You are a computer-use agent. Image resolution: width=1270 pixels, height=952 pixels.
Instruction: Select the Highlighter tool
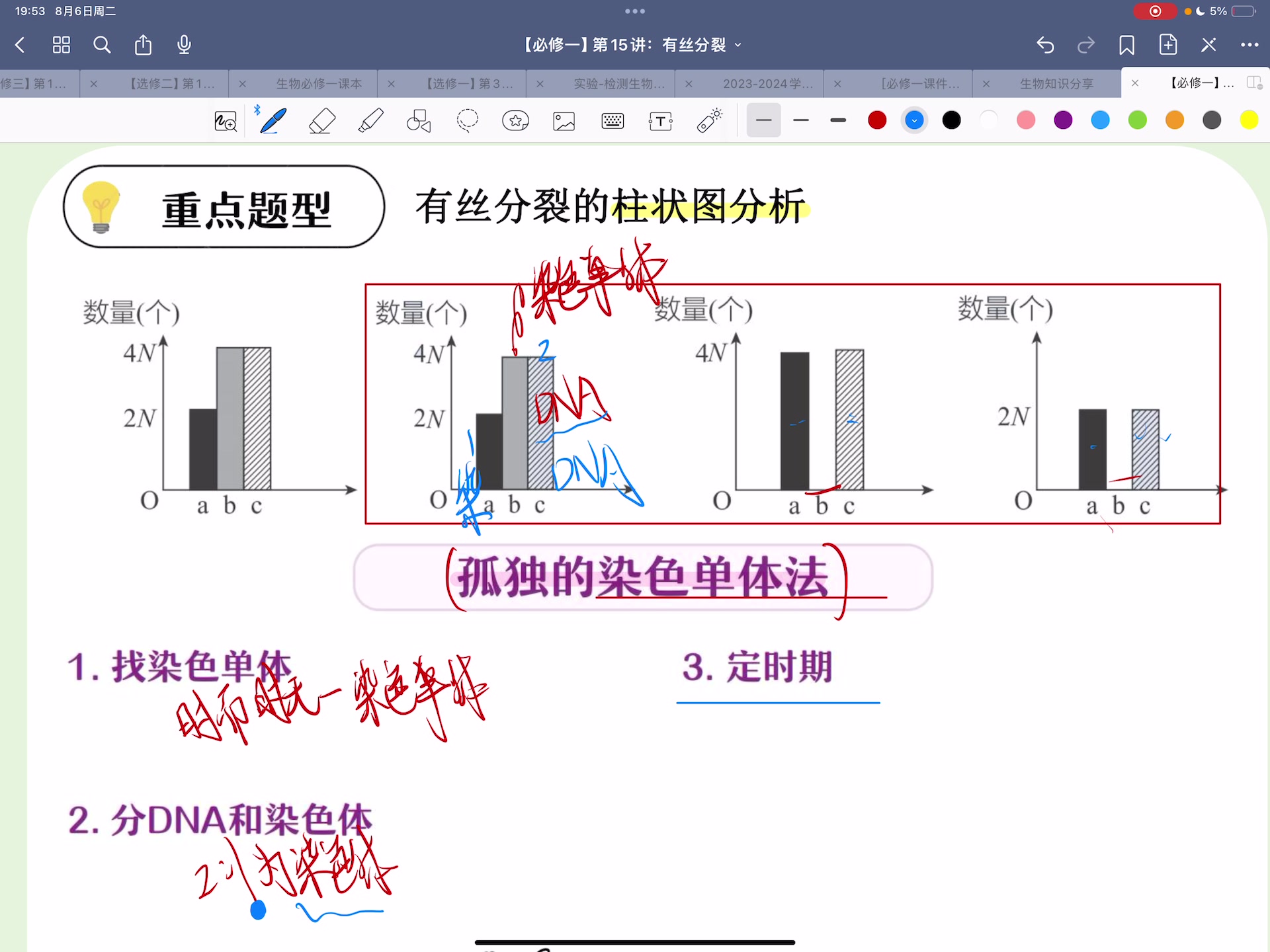pyautogui.click(x=370, y=121)
